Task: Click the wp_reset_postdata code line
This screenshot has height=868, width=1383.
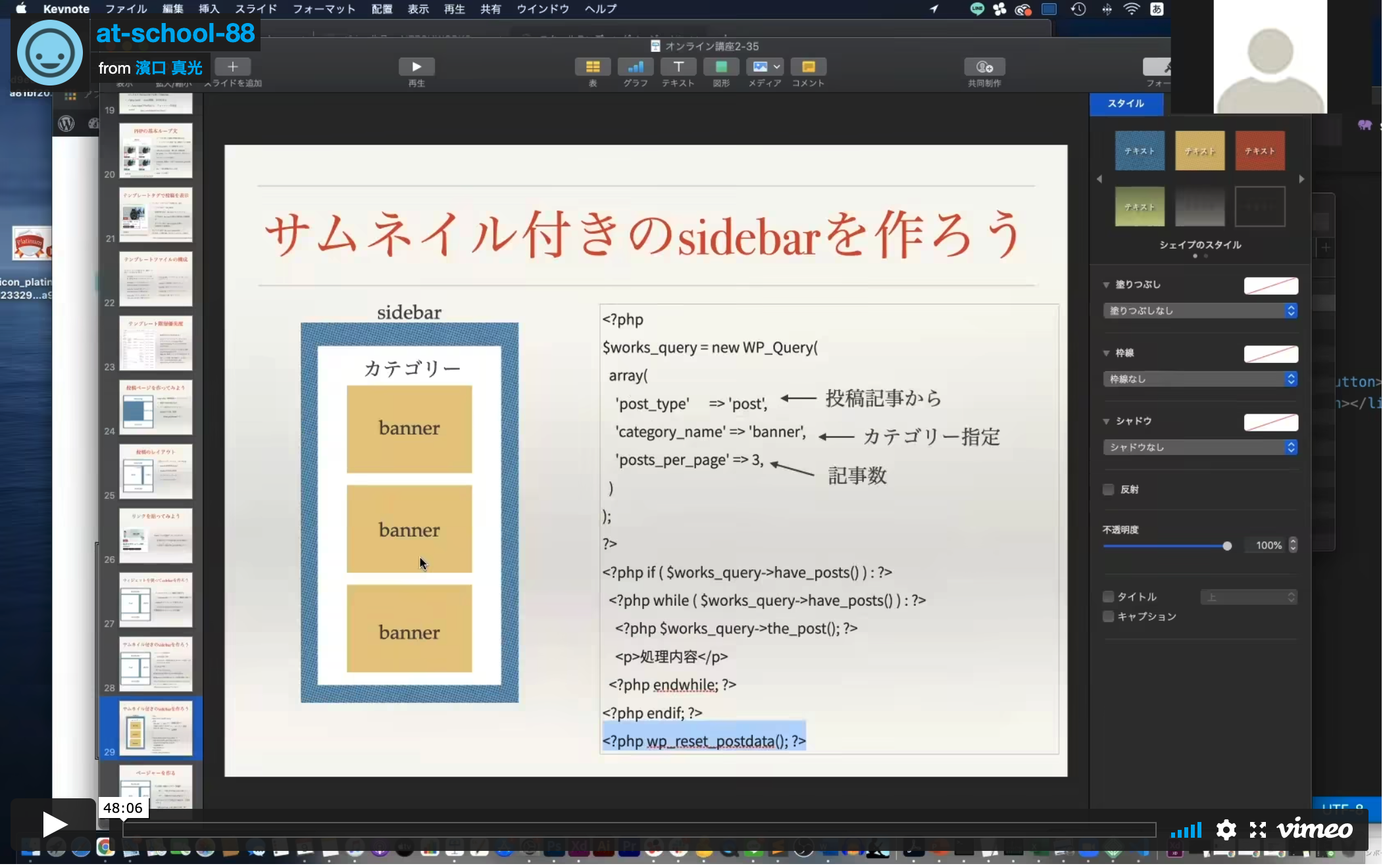Action: click(704, 741)
